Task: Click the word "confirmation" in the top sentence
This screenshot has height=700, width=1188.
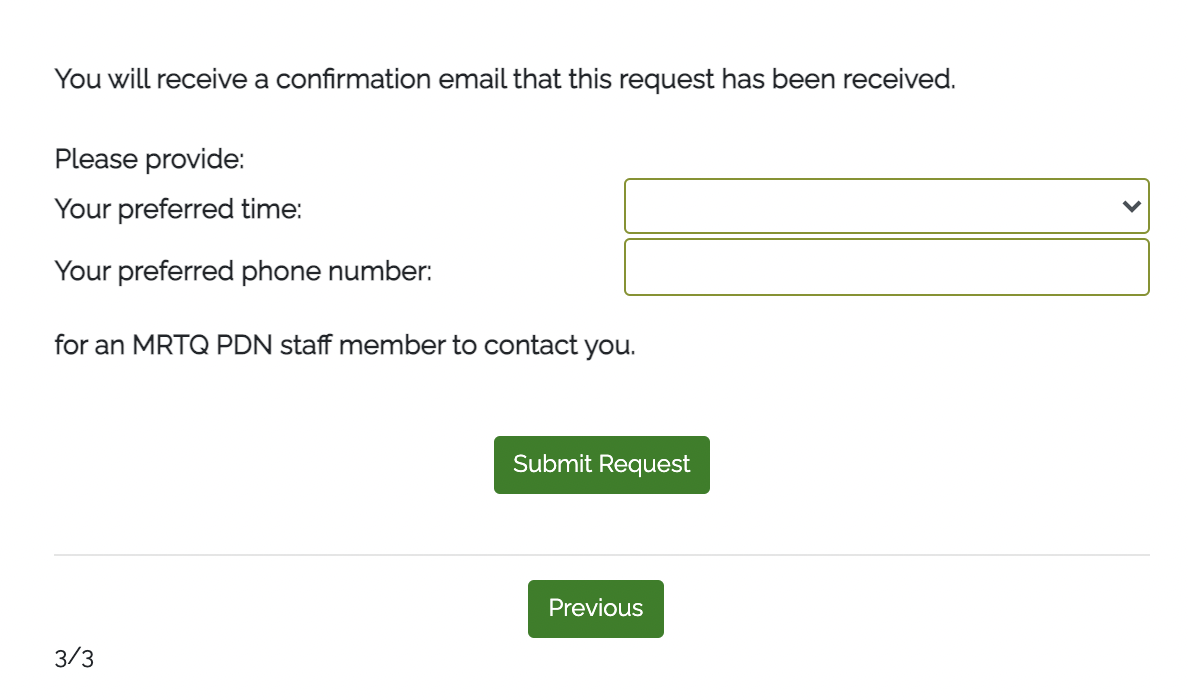Action: point(354,79)
